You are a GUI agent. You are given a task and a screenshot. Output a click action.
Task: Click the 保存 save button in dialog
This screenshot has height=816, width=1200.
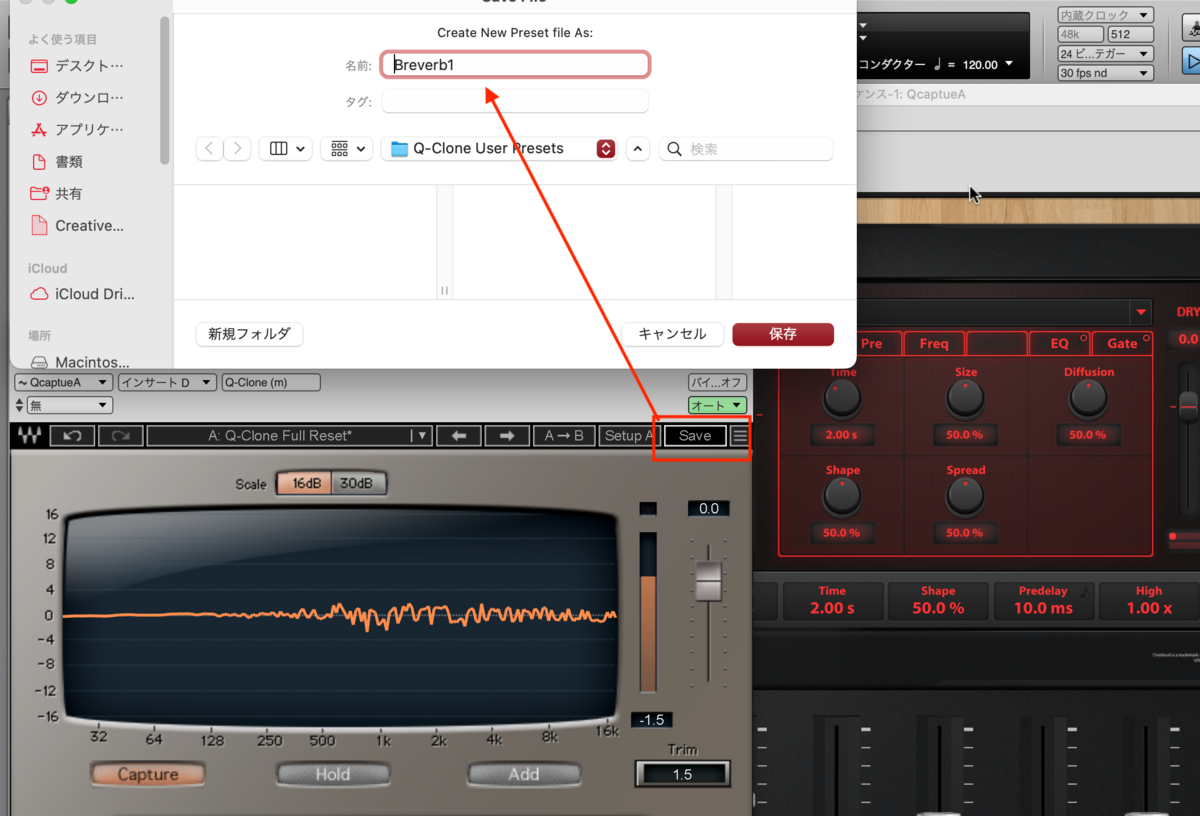tap(783, 334)
